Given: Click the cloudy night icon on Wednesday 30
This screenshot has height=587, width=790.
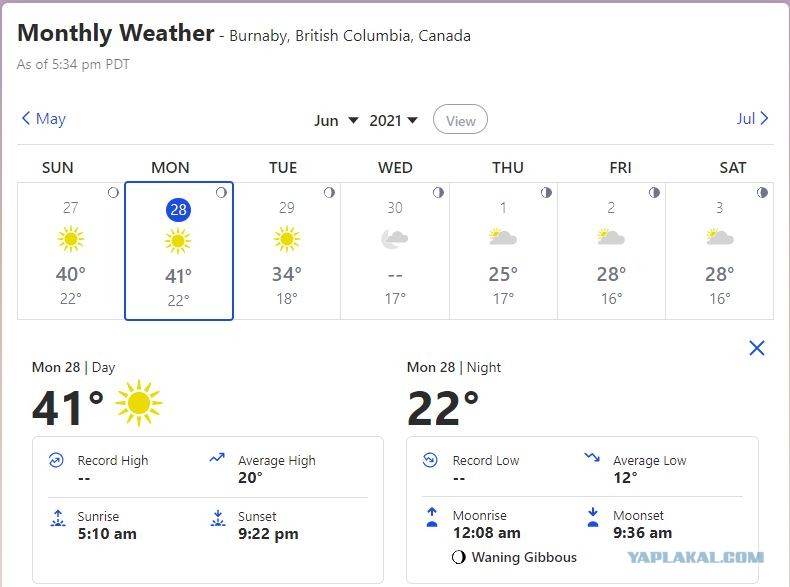Looking at the screenshot, I should coord(394,239).
